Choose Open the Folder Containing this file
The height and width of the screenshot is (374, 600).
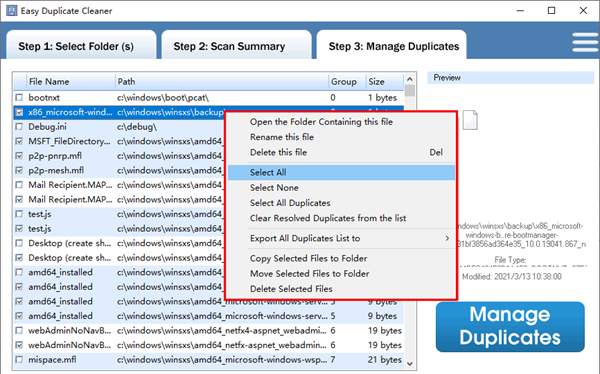click(x=321, y=122)
